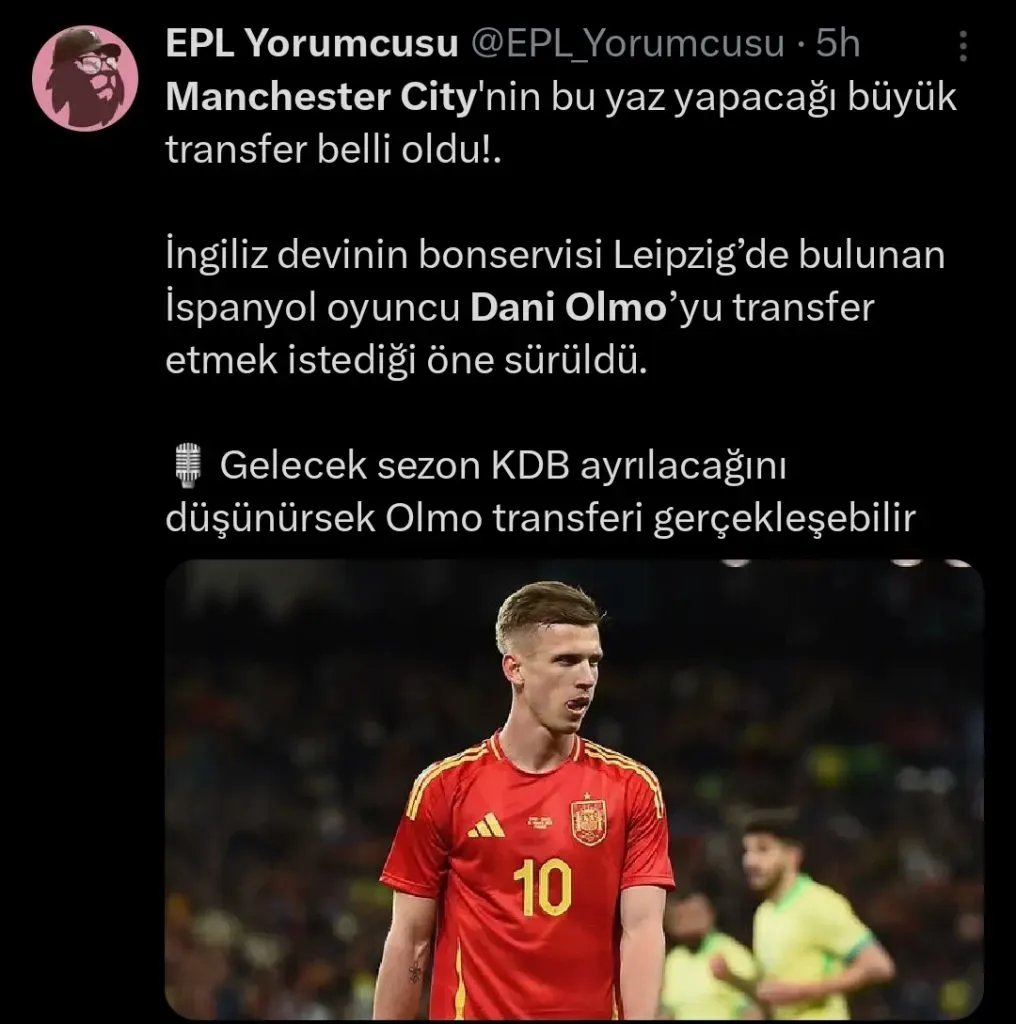Open the 5h timestamp permalink
Image resolution: width=1016 pixels, height=1024 pixels.
pos(838,44)
